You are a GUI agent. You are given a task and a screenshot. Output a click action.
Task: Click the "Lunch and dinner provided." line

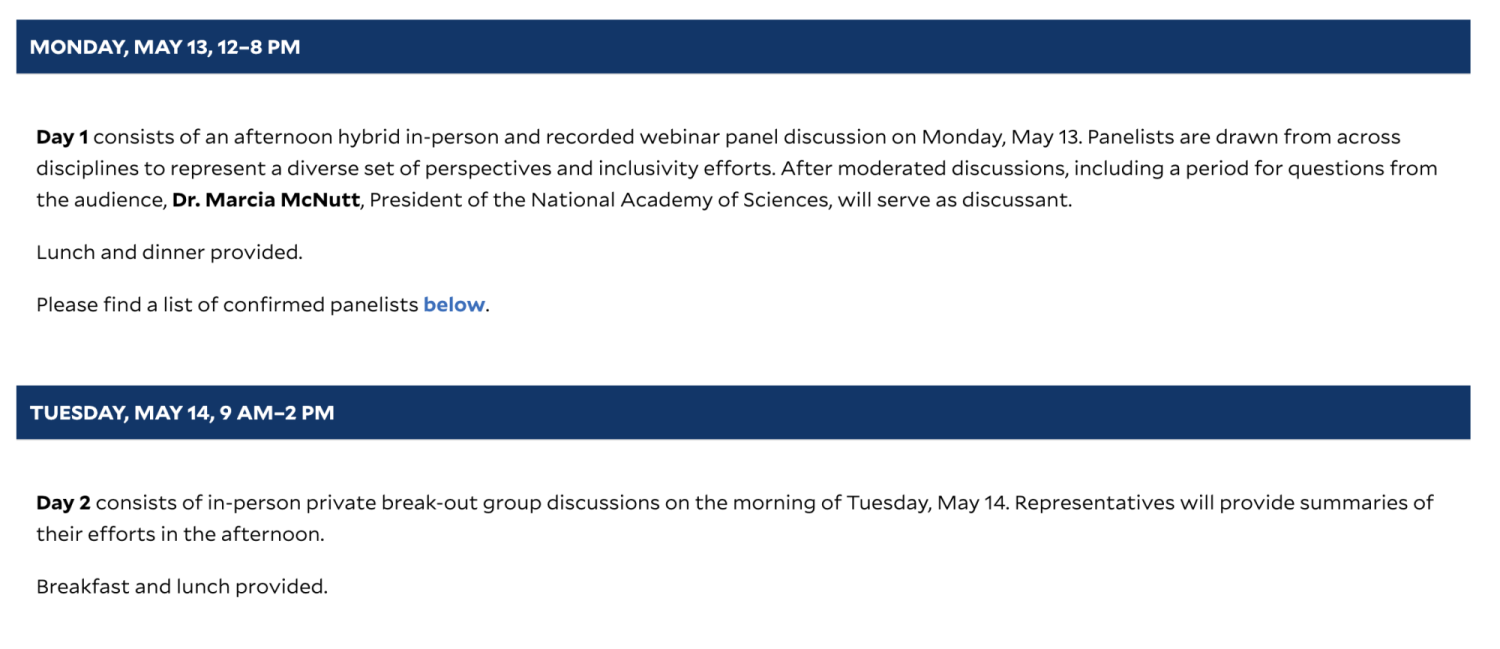(x=169, y=253)
